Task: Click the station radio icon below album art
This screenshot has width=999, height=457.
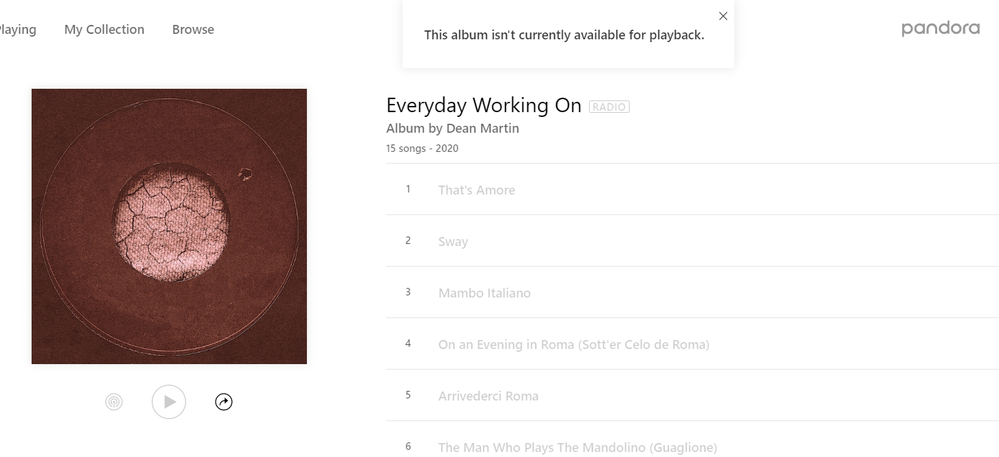Action: (x=114, y=402)
